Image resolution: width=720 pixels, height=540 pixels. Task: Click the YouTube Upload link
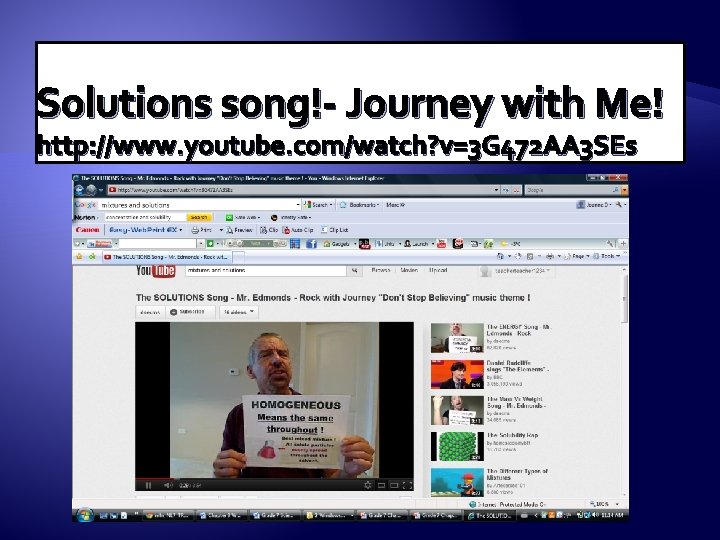tap(438, 270)
